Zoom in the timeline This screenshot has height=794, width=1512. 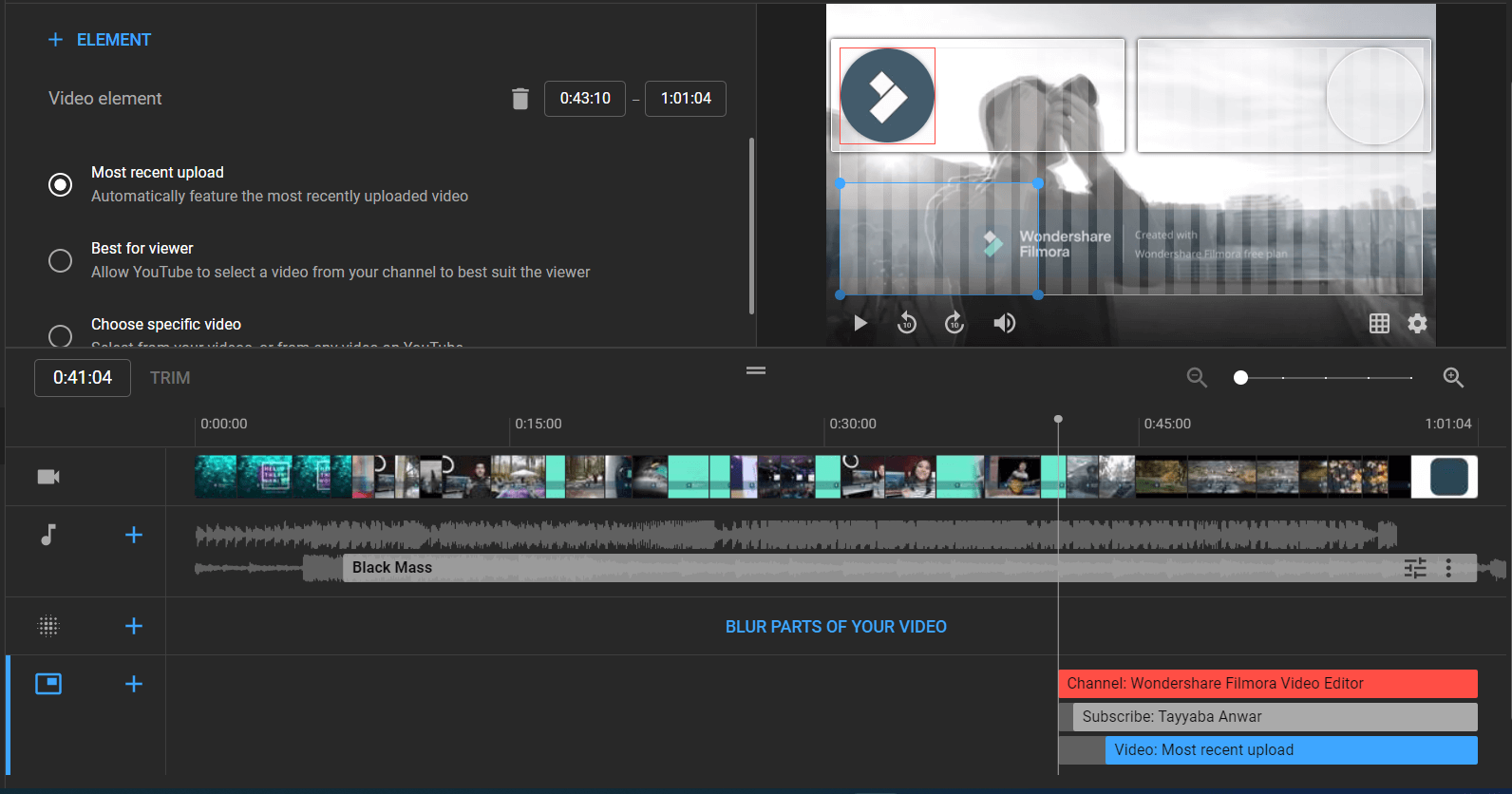[1453, 378]
